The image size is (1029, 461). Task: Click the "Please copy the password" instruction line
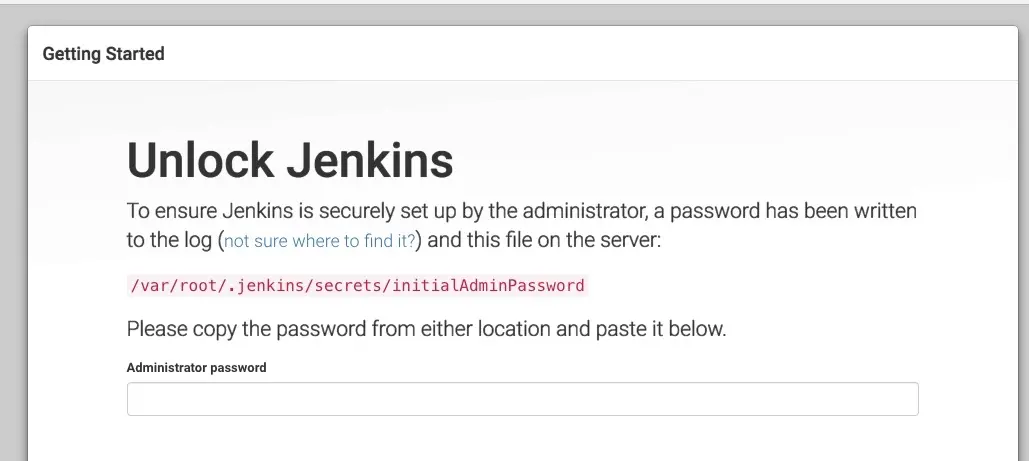426,328
